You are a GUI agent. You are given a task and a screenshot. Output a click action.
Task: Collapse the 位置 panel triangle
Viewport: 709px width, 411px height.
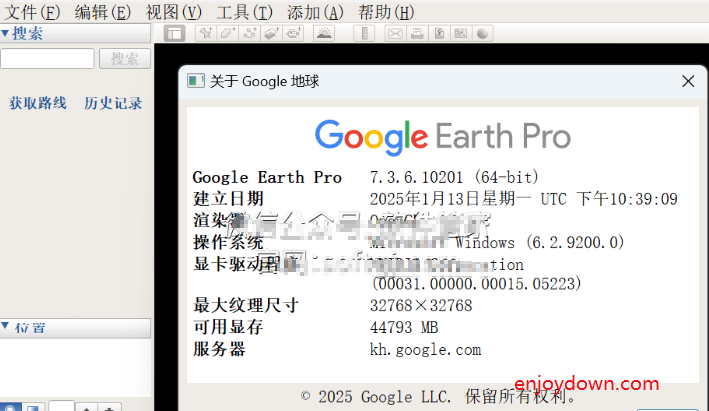pyautogui.click(x=5, y=326)
